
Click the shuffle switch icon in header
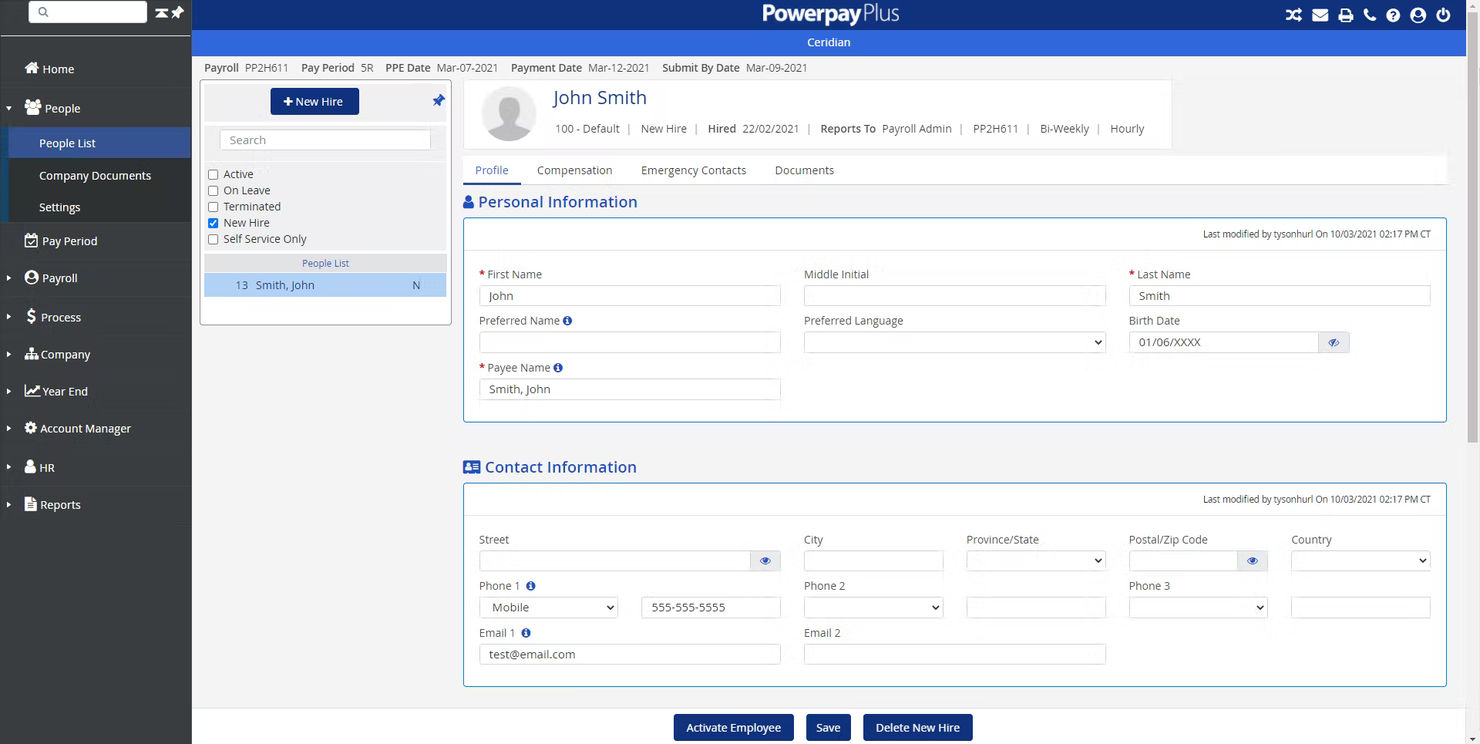1294,15
